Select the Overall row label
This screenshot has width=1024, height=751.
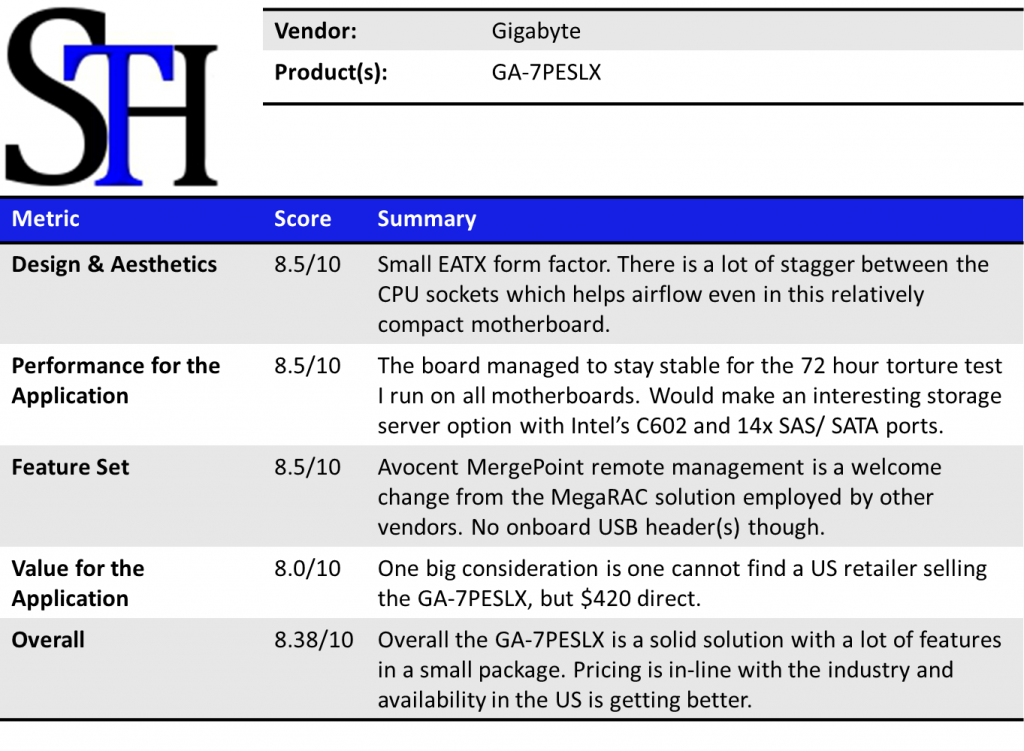(x=48, y=640)
